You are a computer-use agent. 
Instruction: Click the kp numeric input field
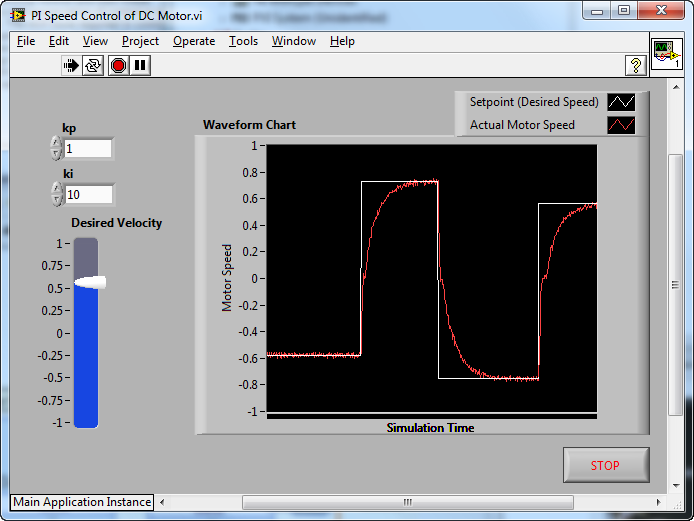[88, 149]
